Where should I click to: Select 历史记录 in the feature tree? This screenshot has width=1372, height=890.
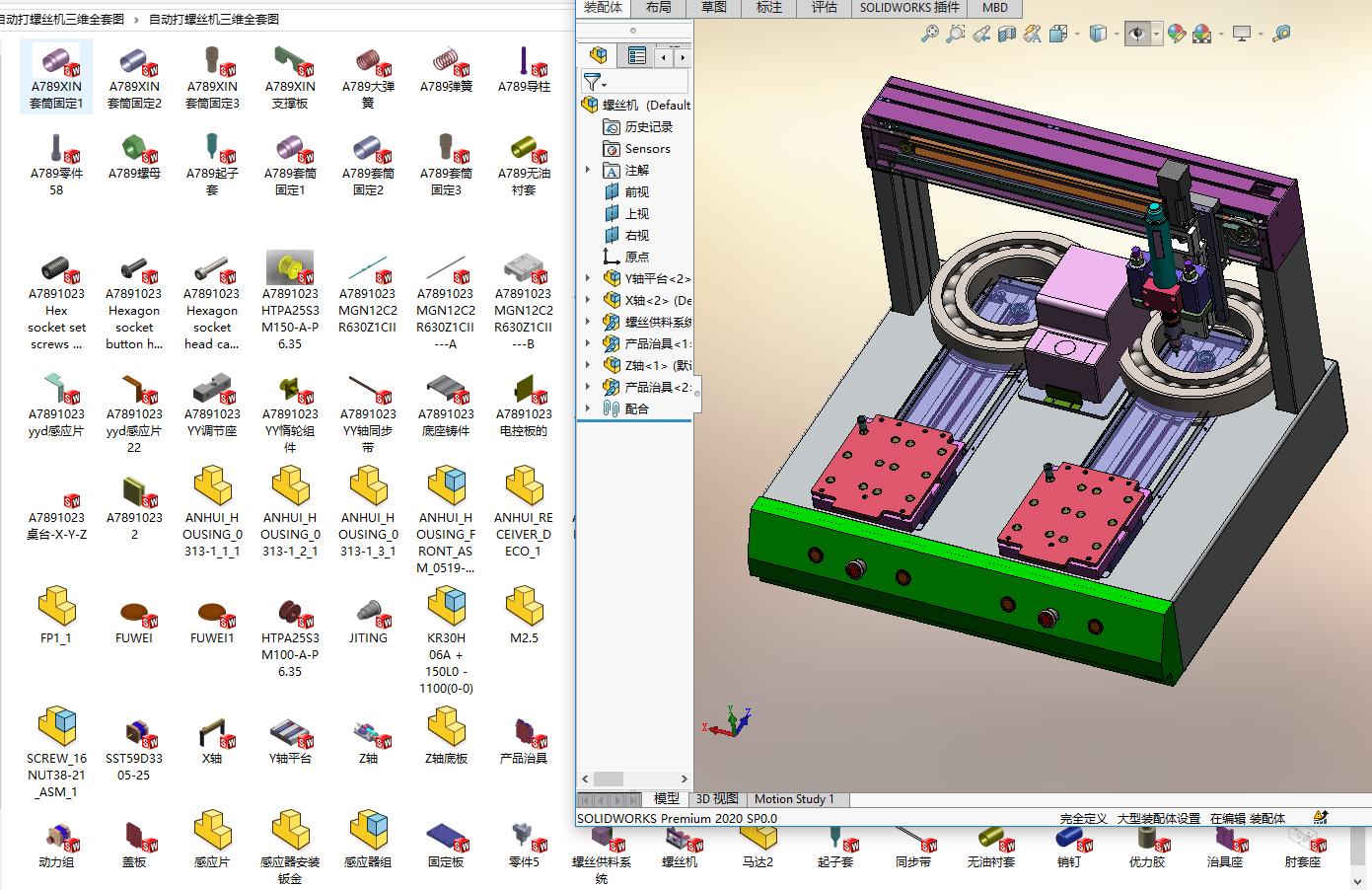point(637,127)
